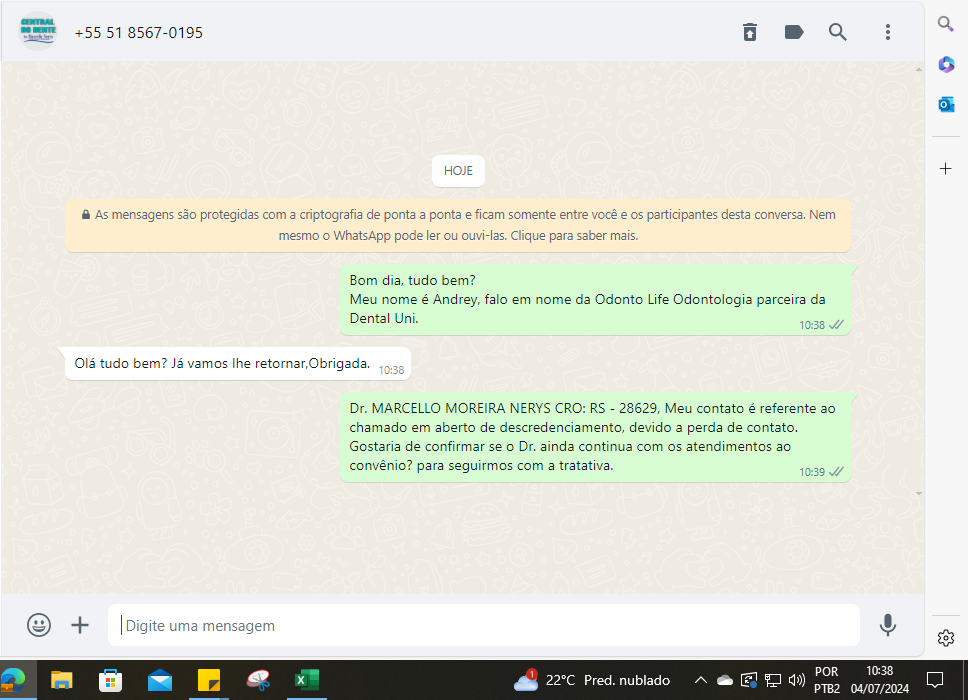The width and height of the screenshot is (968, 700).
Task: Open Excel from taskbar
Action: 307,680
